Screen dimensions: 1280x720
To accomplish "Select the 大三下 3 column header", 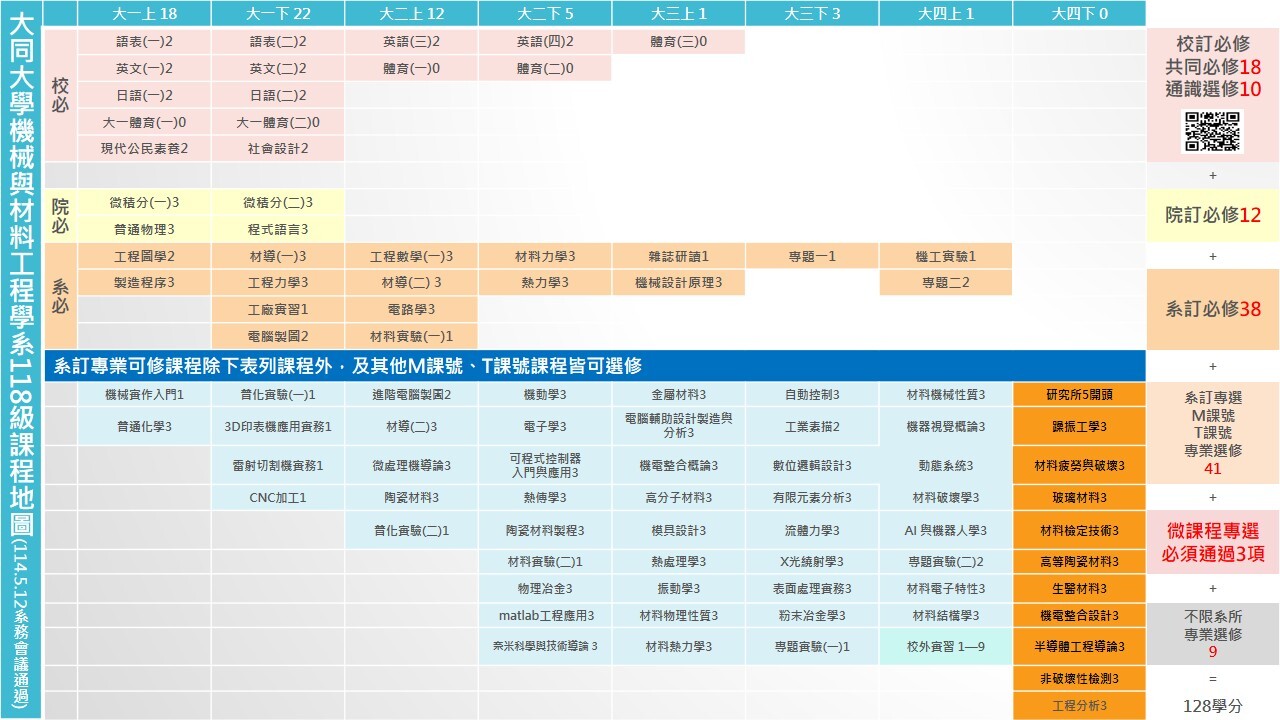I will (812, 13).
